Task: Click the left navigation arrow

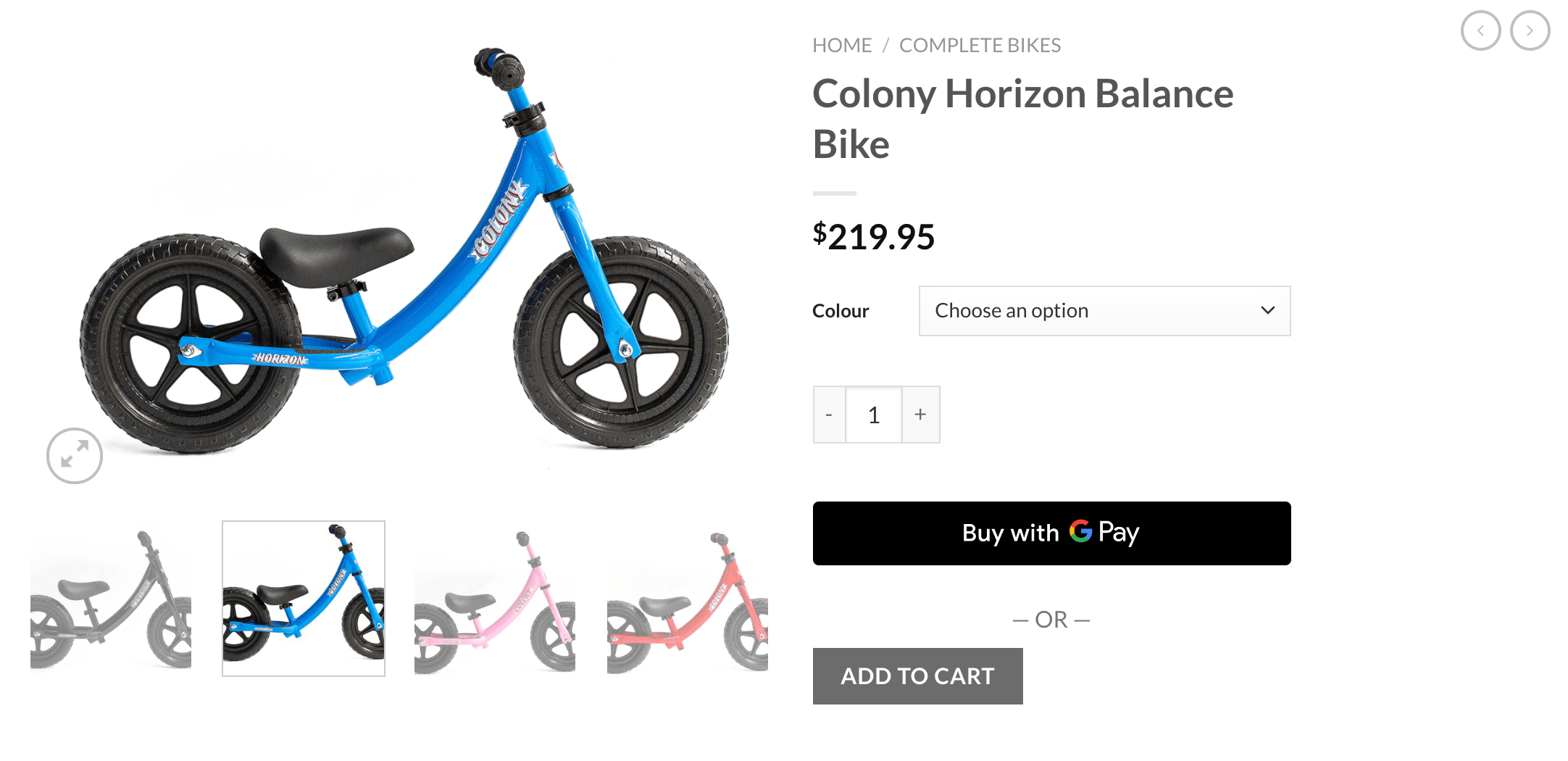Action: click(x=1481, y=30)
